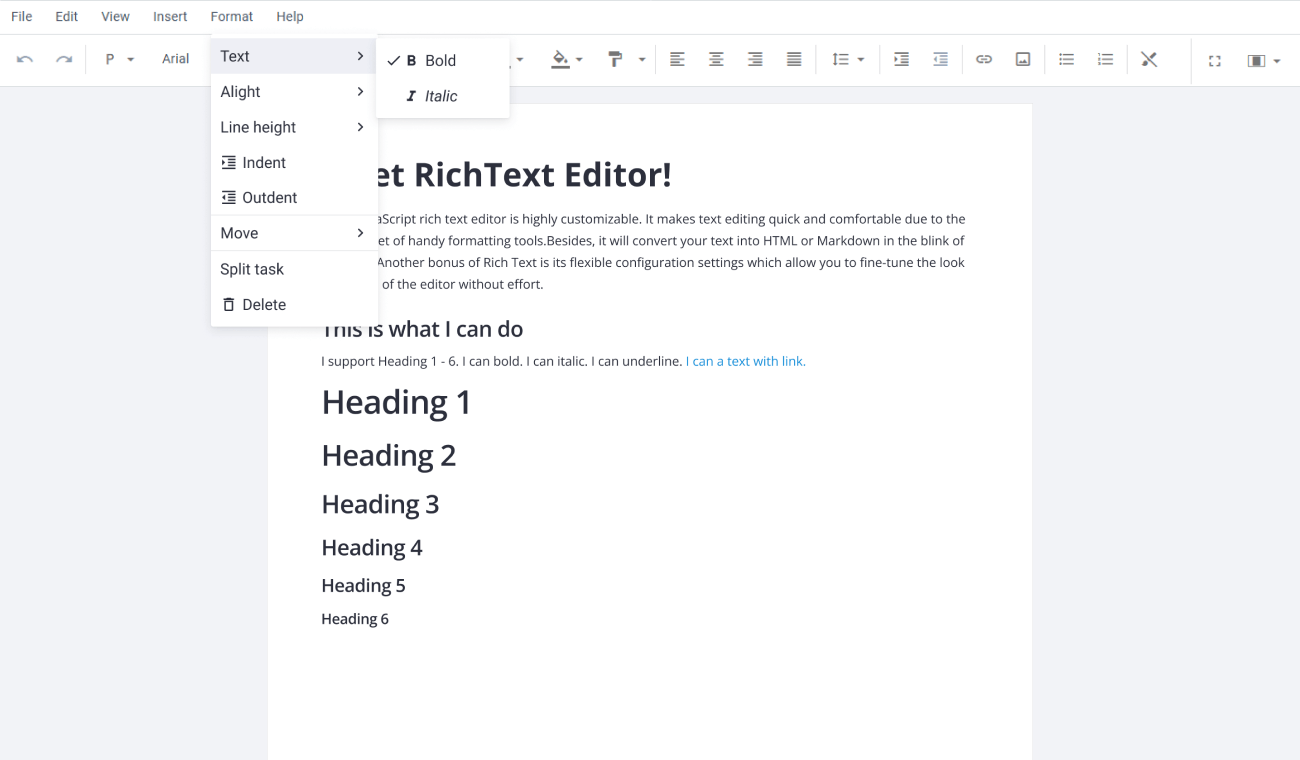Click the clear formatting icon

coord(1149,60)
